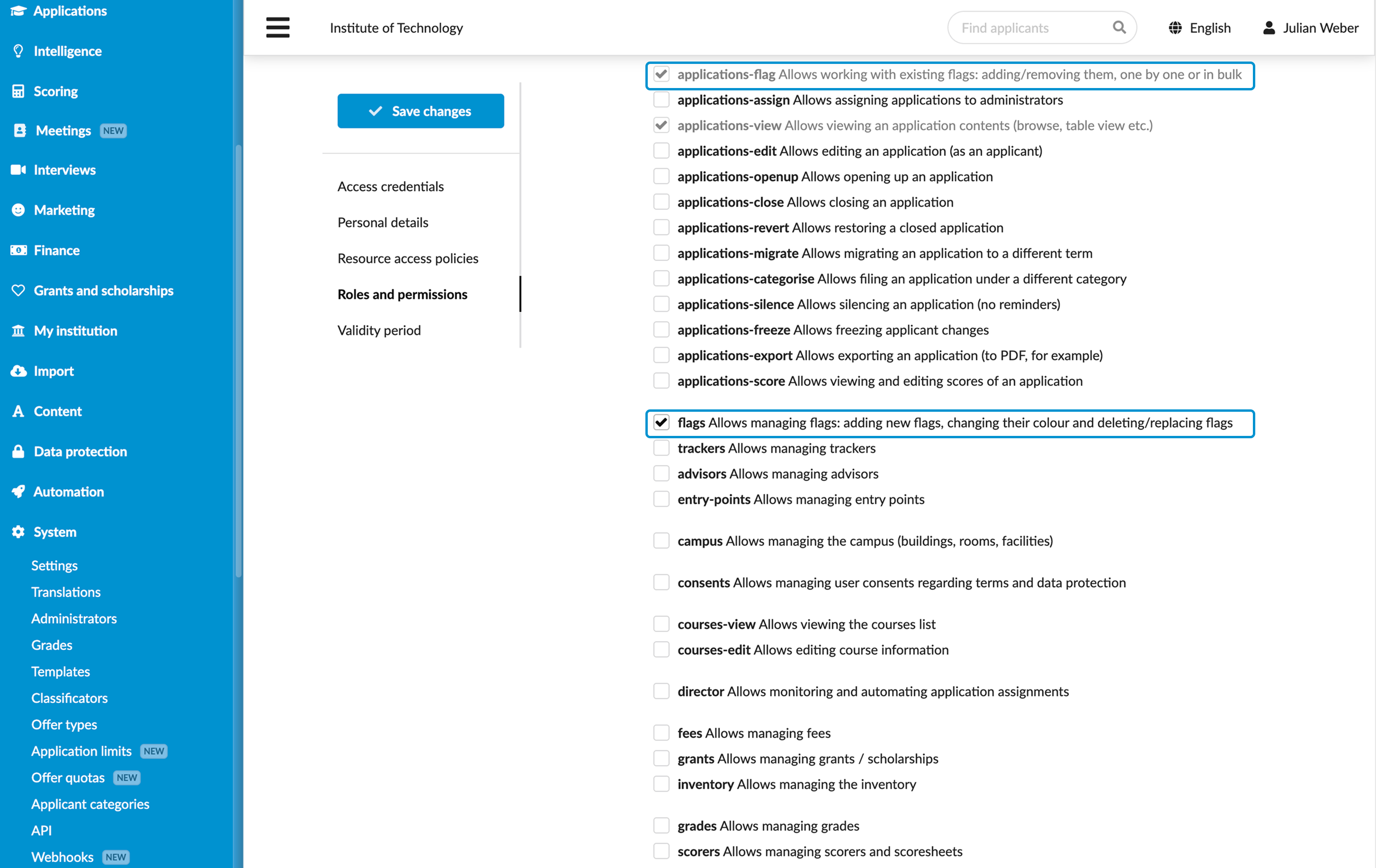Go to Resource access policies
The width and height of the screenshot is (1376, 868).
pyautogui.click(x=408, y=259)
